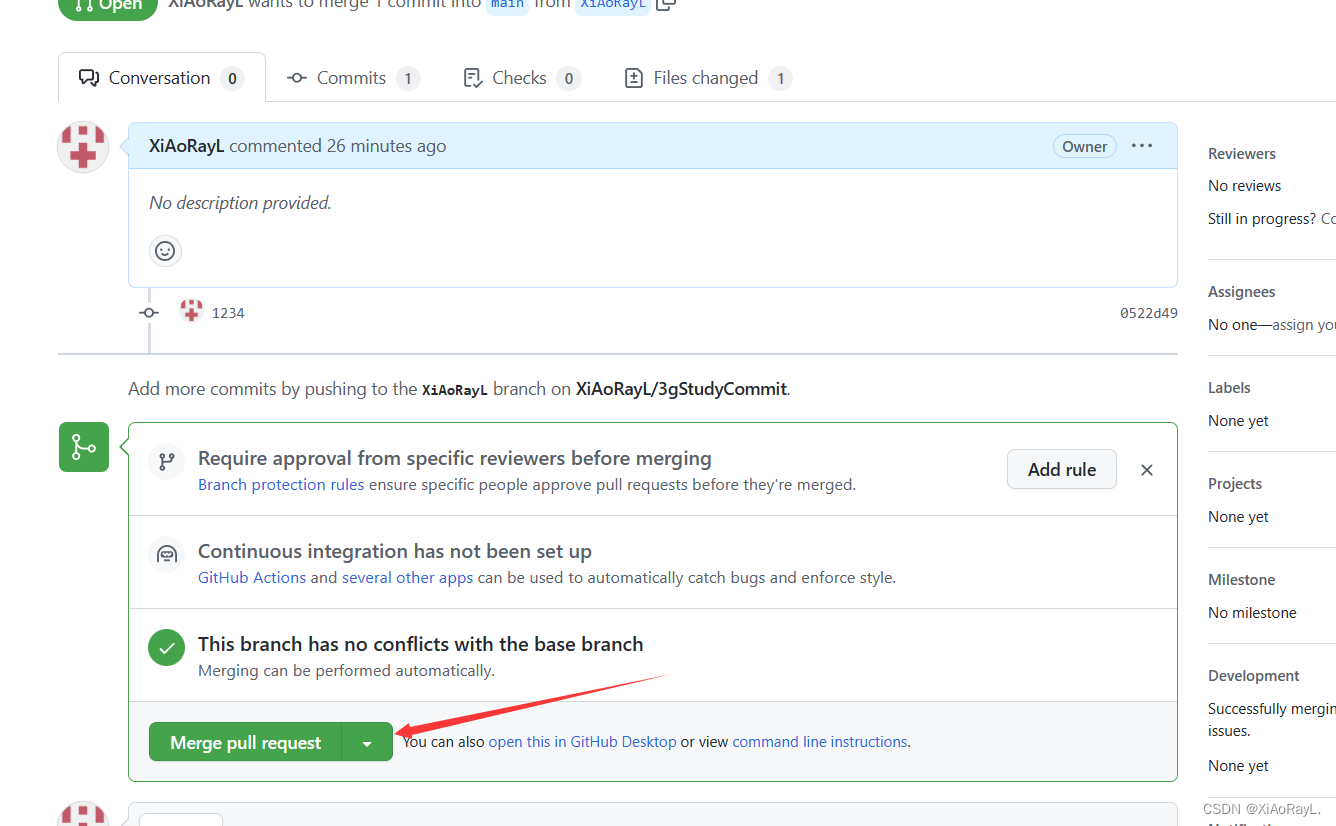Viewport: 1336px width, 826px height.
Task: Click 'No milestone' text in sidebar
Action: point(1252,613)
